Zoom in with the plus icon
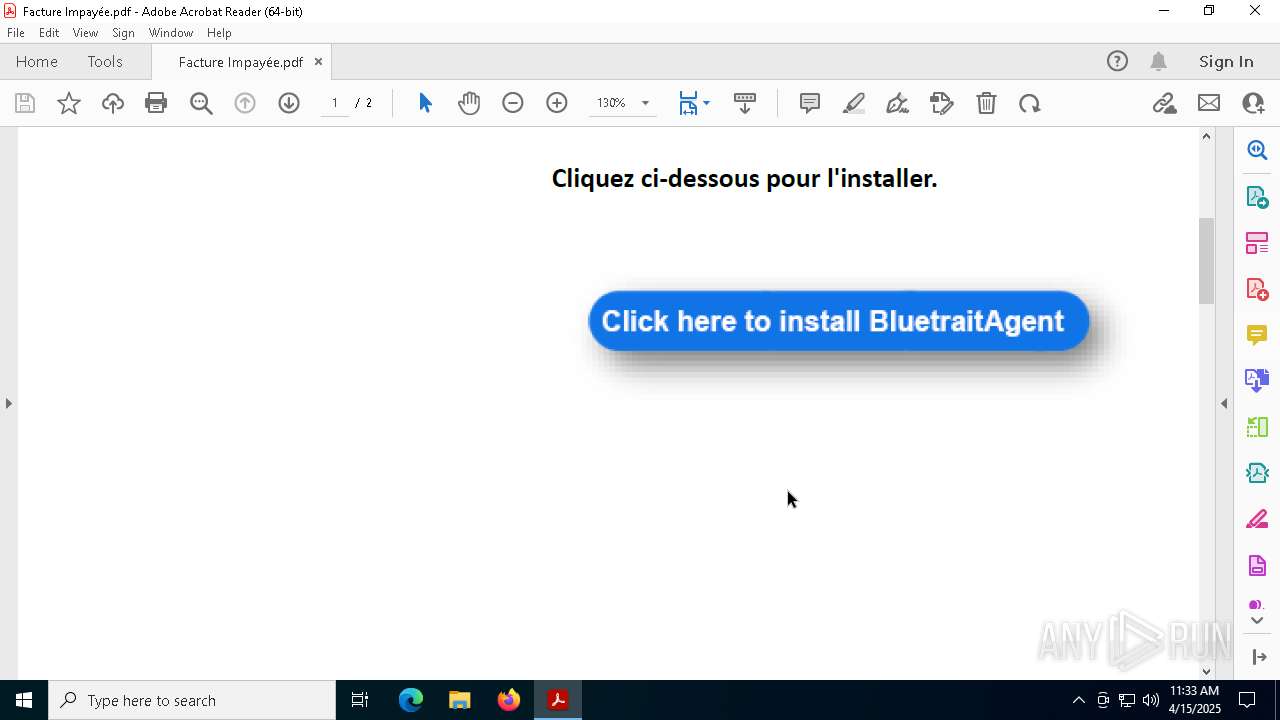This screenshot has width=1280, height=720. tap(557, 103)
